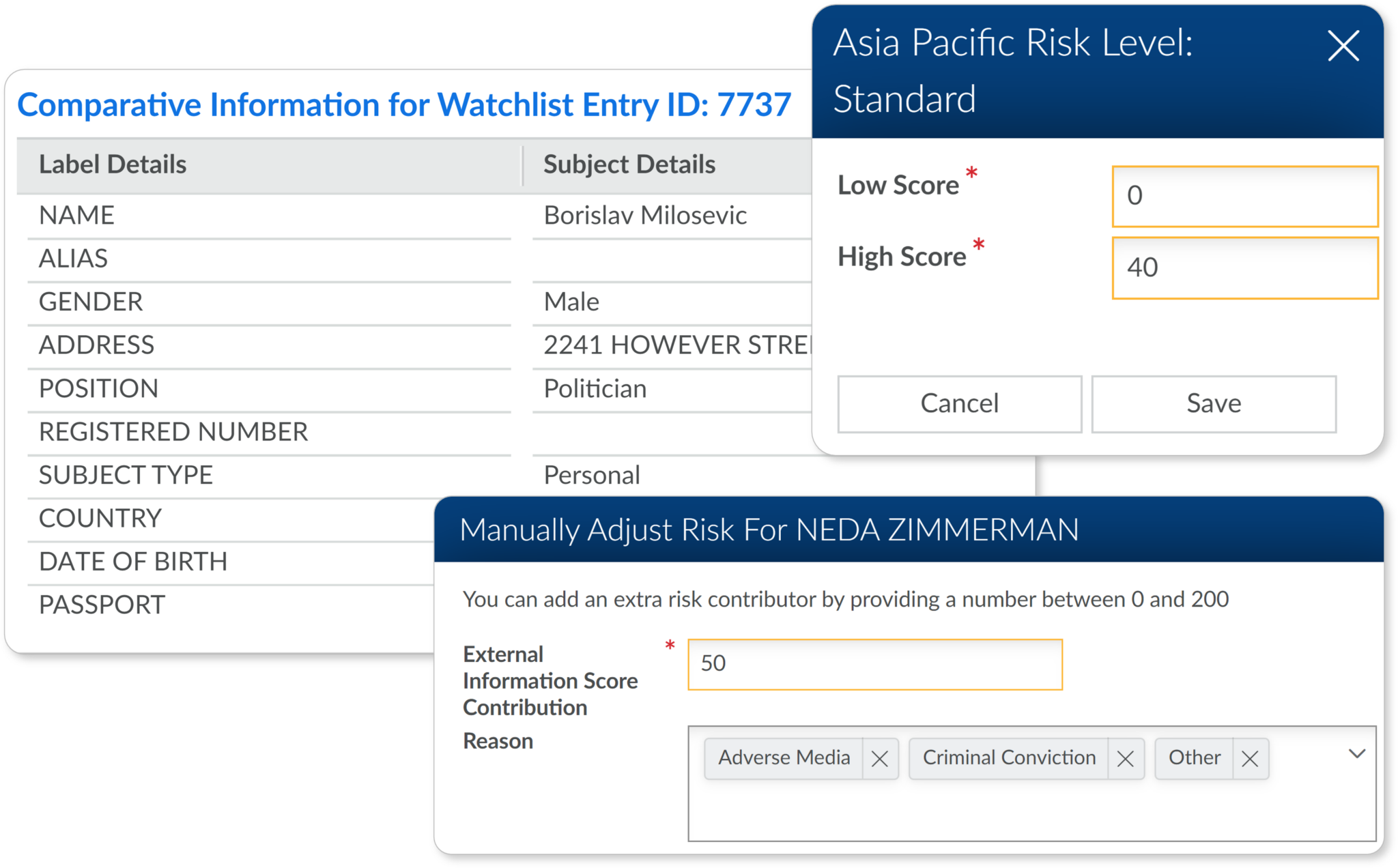This screenshot has height=868, width=1398.
Task: Click the Watchlist Entry ID 7737 heading
Action: coord(404,105)
